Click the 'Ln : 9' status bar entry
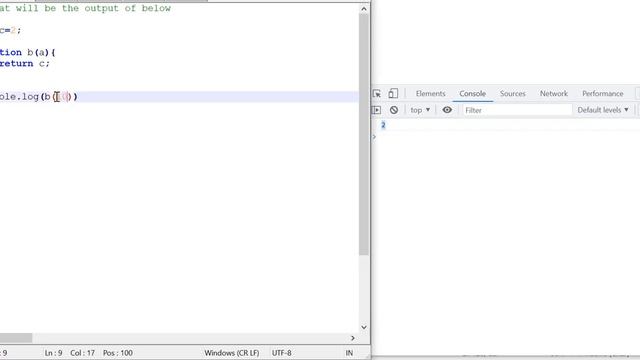 (x=53, y=353)
